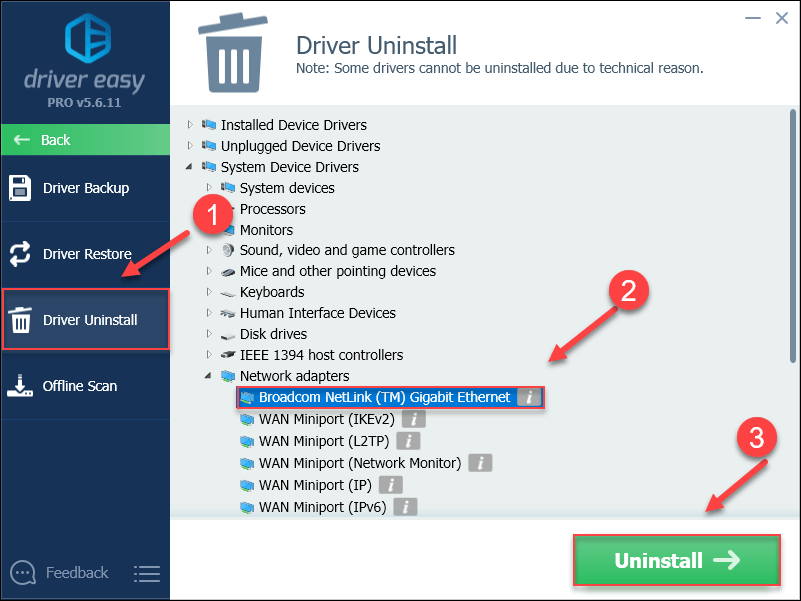Show info for WAN Miniport (L2TP)
The height and width of the screenshot is (601, 801).
pyautogui.click(x=408, y=441)
